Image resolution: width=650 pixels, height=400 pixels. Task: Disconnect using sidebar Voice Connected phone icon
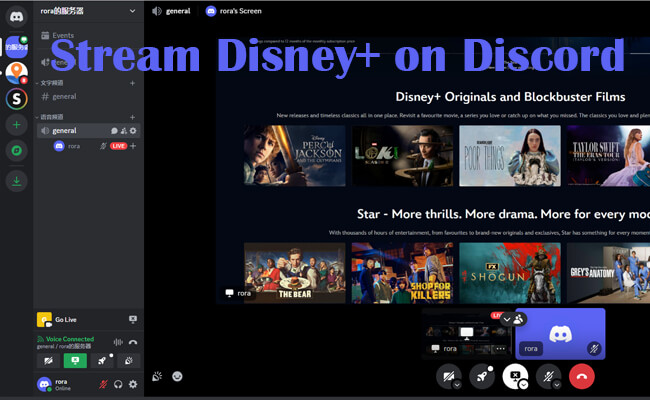pos(133,342)
